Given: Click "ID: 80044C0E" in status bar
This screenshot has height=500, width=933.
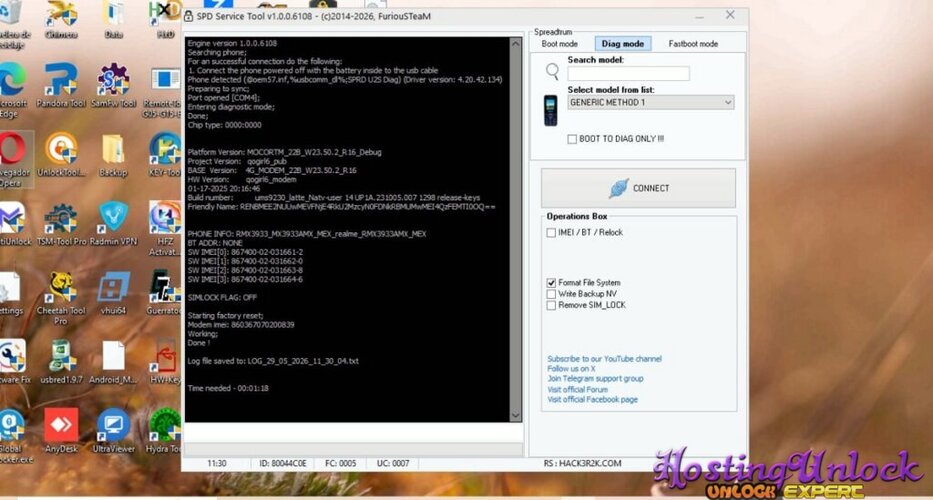Looking at the screenshot, I should [283, 463].
